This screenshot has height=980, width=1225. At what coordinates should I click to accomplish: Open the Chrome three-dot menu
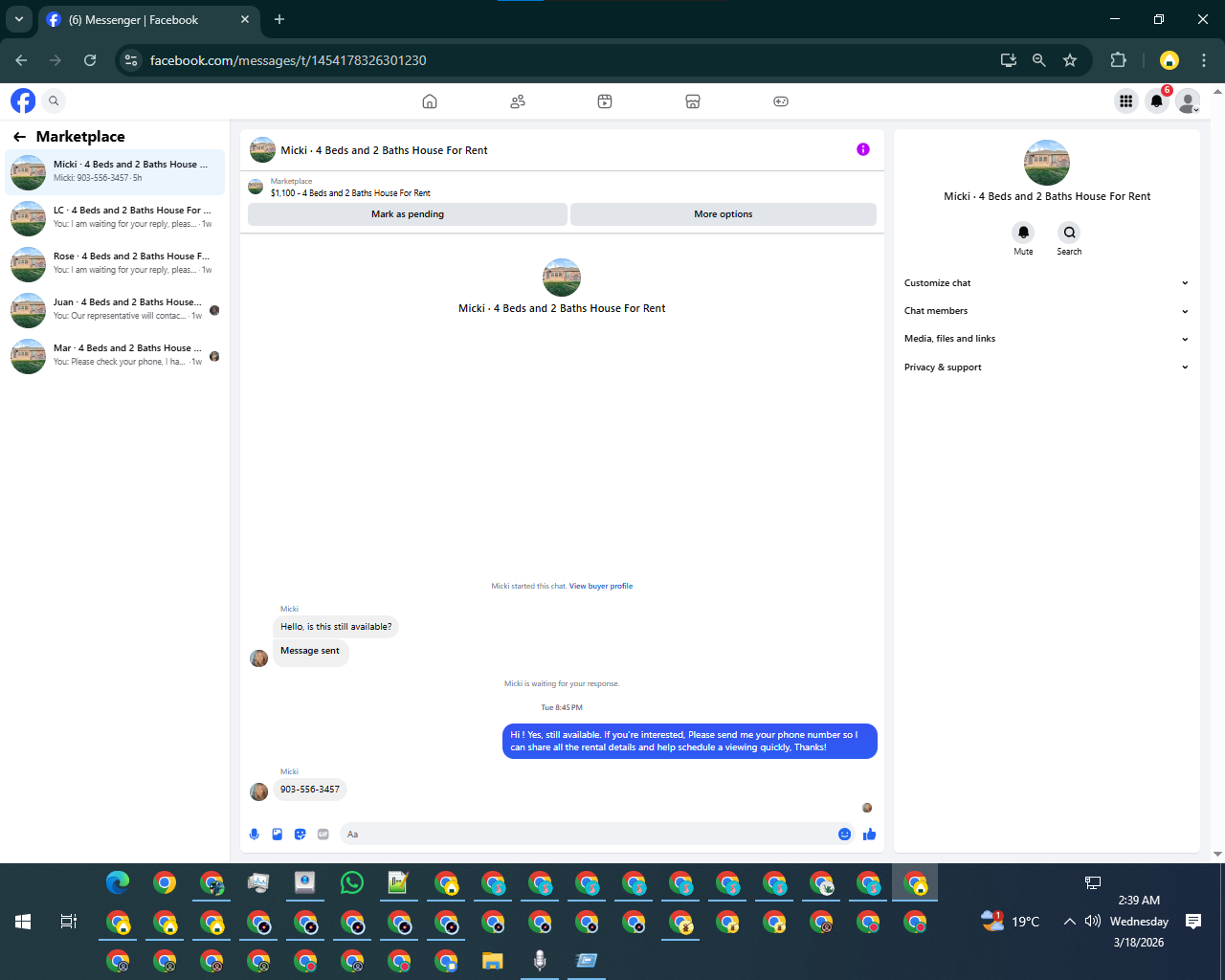1204,60
